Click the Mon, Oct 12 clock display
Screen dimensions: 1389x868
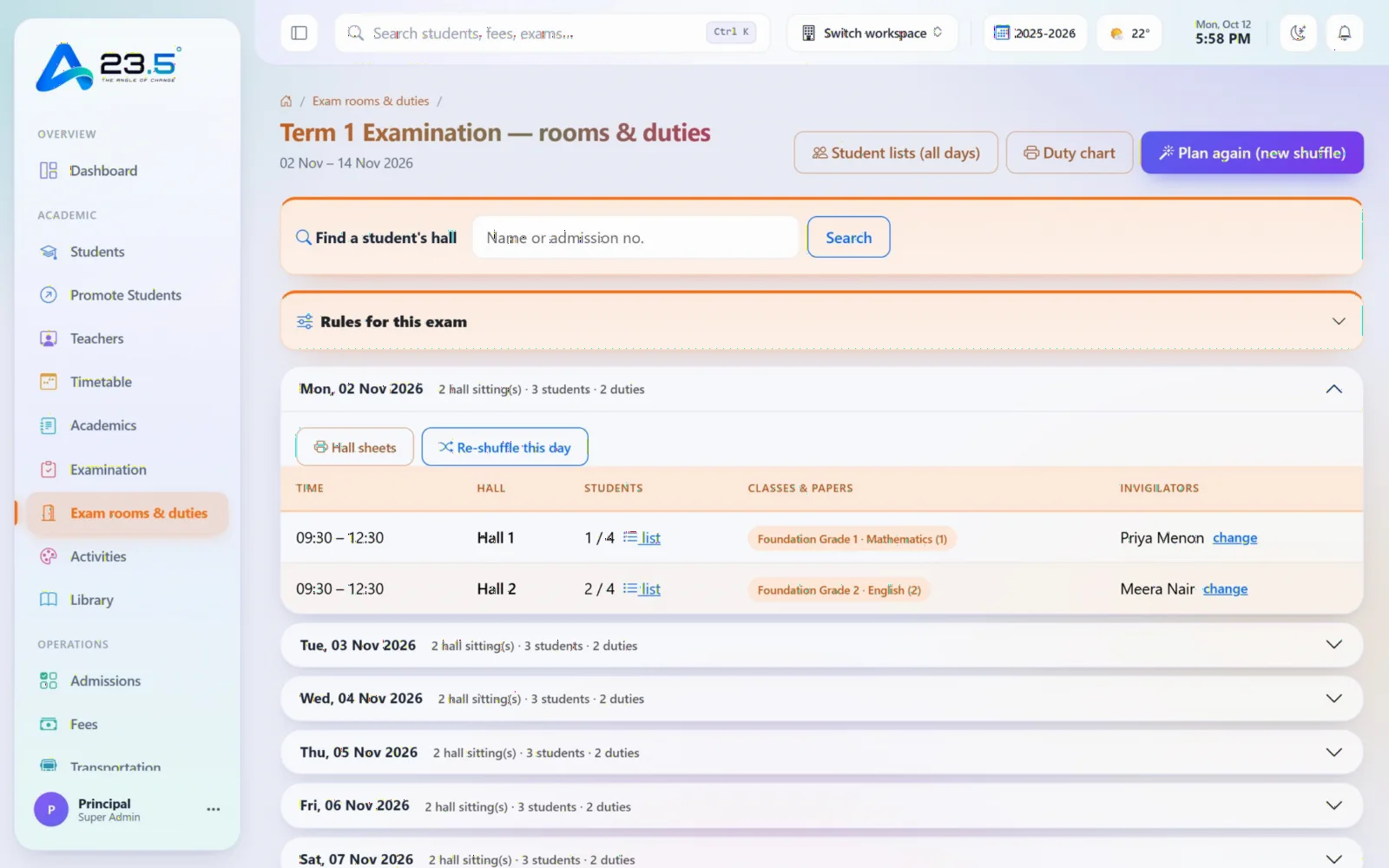coord(1222,33)
